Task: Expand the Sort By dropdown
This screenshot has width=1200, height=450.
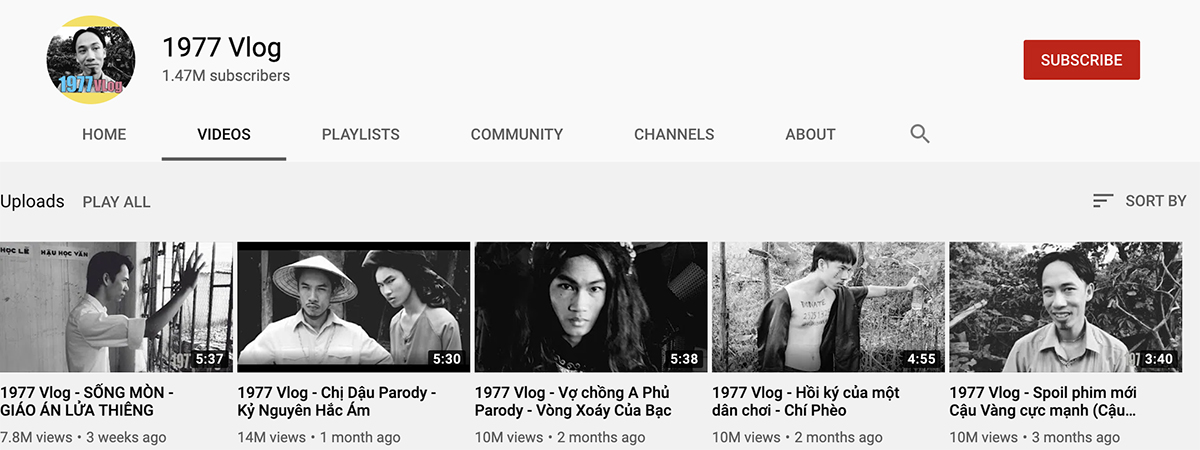Action: (1139, 201)
